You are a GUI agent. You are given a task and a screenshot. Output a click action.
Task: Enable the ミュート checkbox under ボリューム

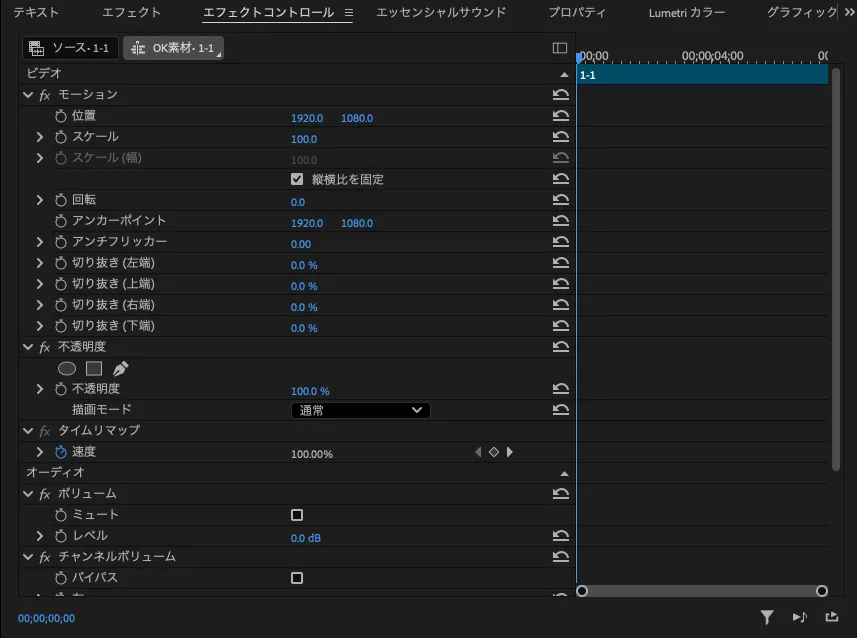pyautogui.click(x=296, y=515)
